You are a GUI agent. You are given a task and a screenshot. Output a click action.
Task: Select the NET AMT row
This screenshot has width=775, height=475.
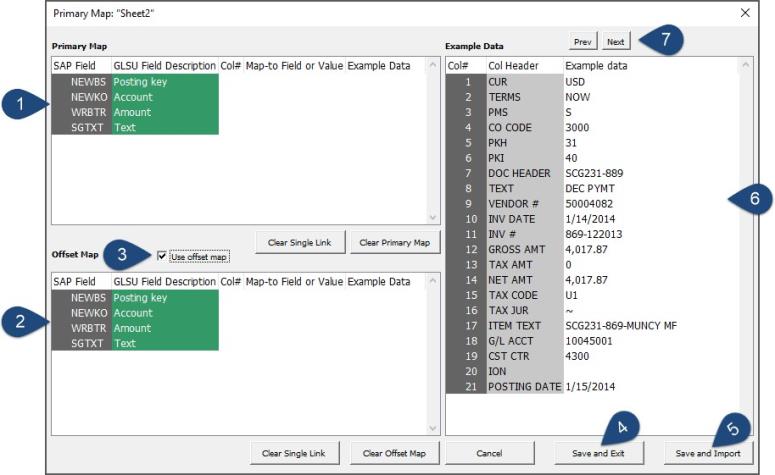pos(592,280)
